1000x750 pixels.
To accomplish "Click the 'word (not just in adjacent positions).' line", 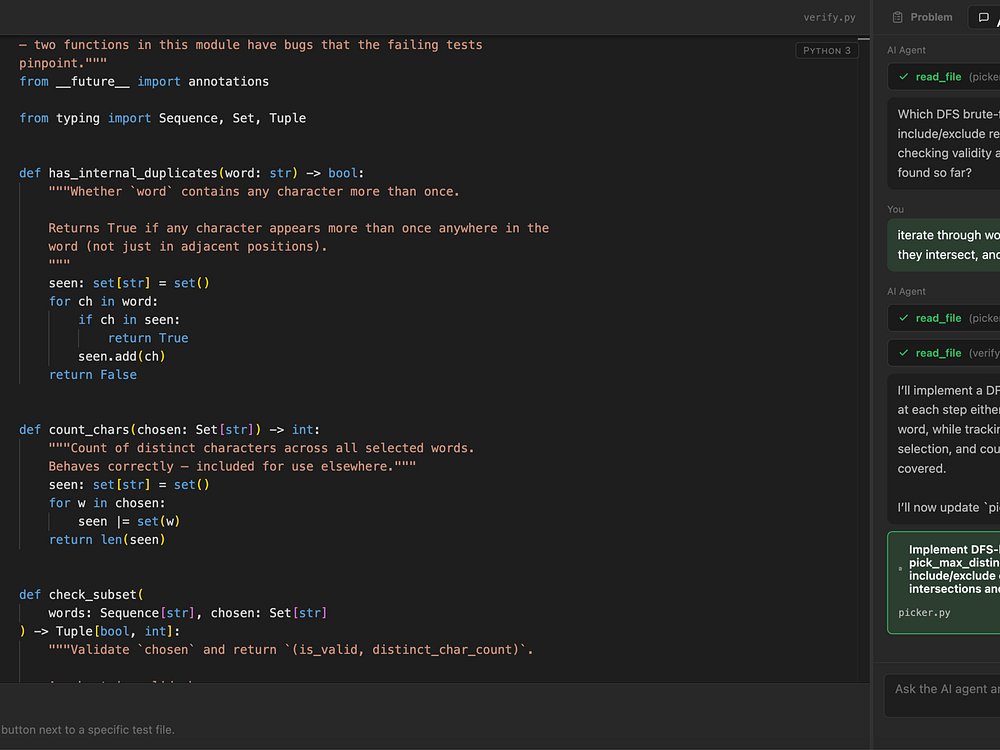I will click(188, 246).
